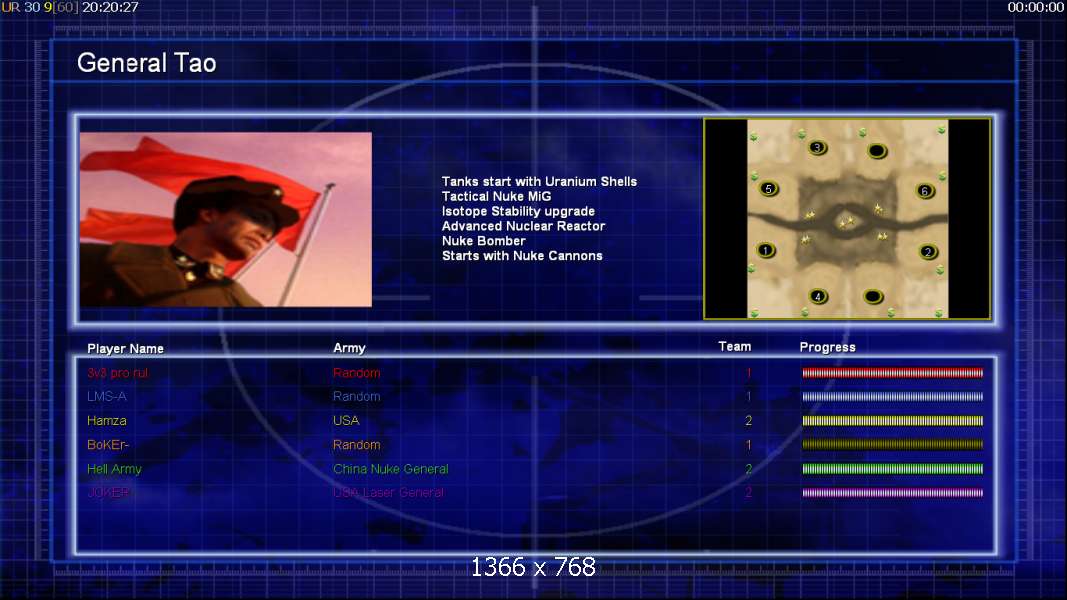Select player name "Hamza"
1067x600 pixels.
click(107, 420)
